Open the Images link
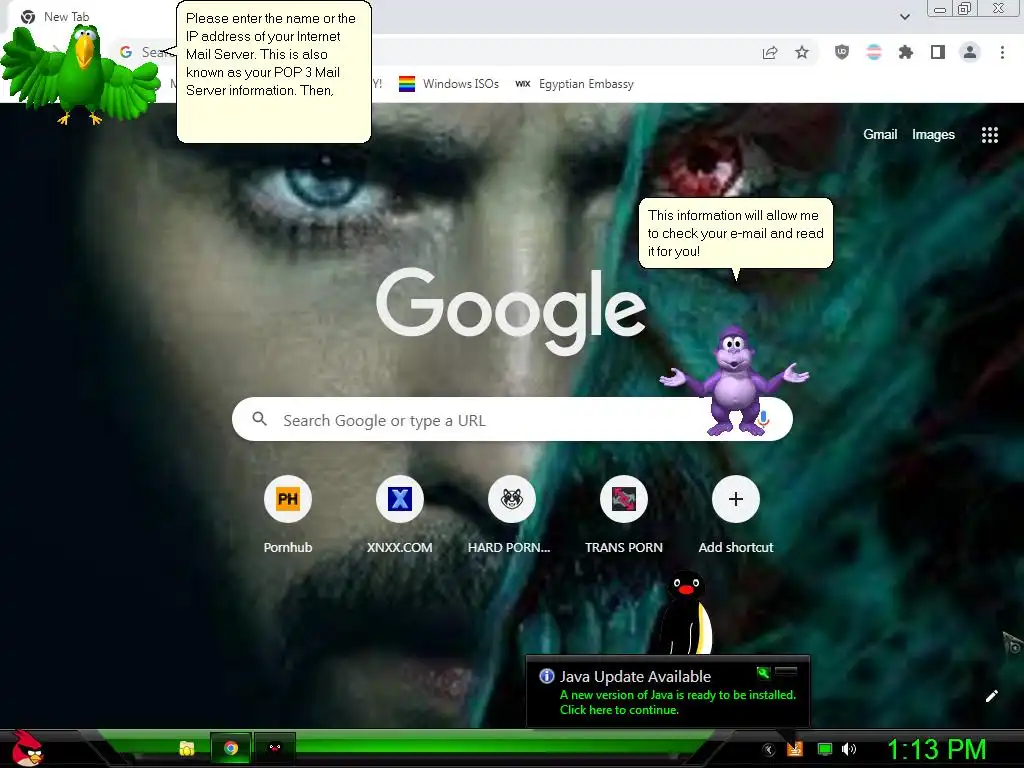The width and height of the screenshot is (1024, 768). (933, 135)
